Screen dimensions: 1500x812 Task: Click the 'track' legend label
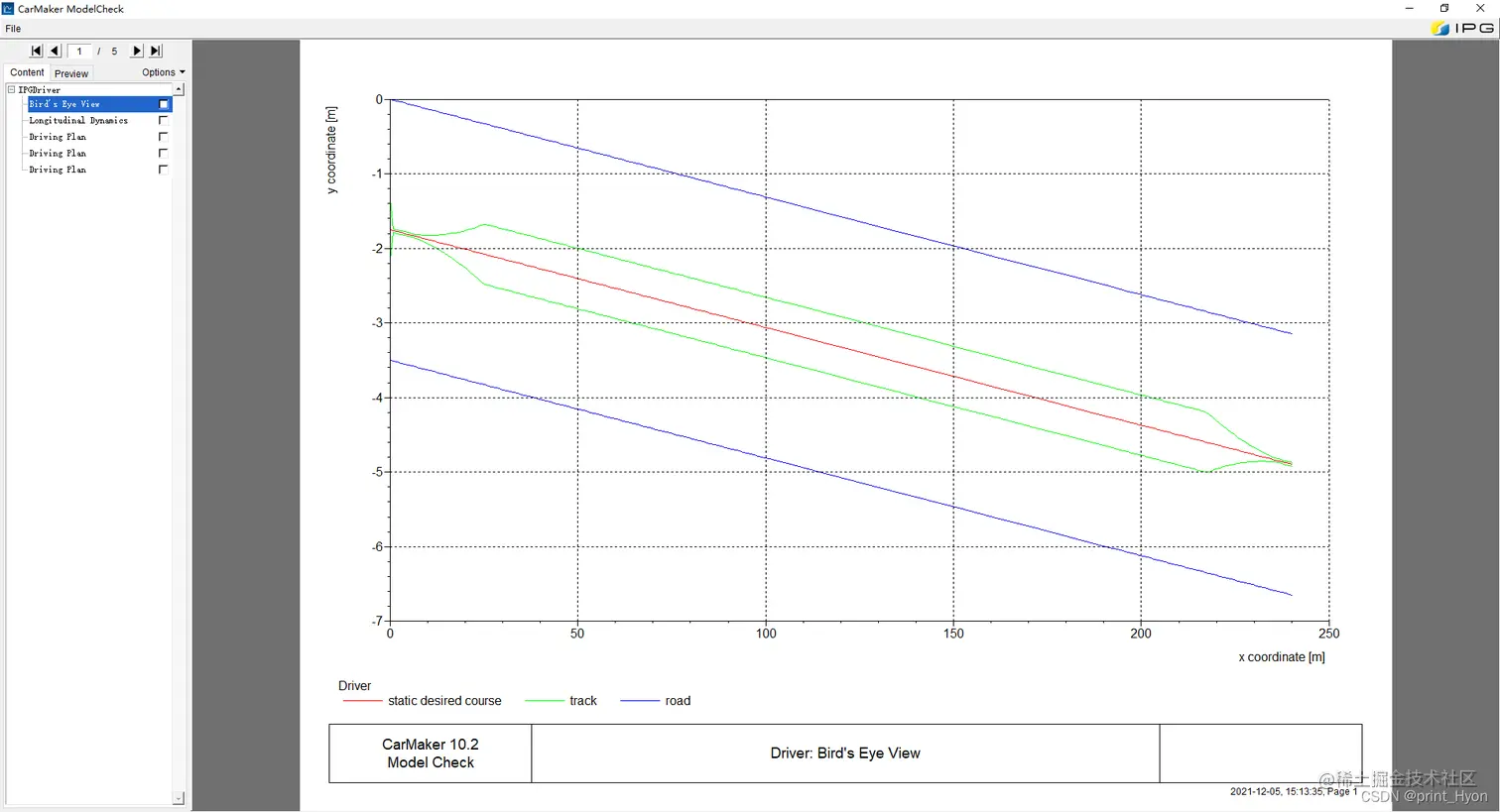[583, 701]
